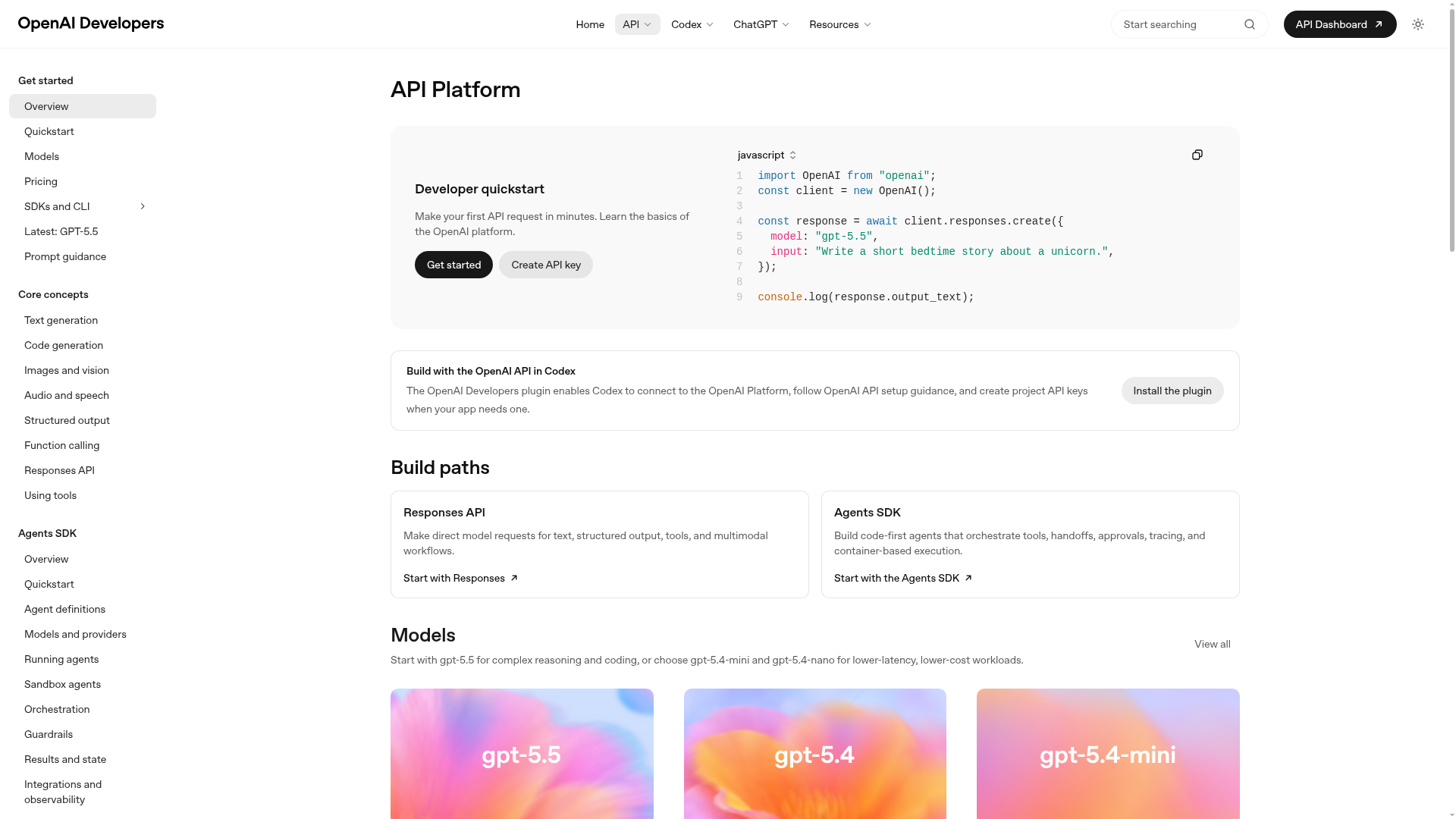The width and height of the screenshot is (1456, 819).
Task: Open the Resources dropdown menu
Action: coord(840,24)
